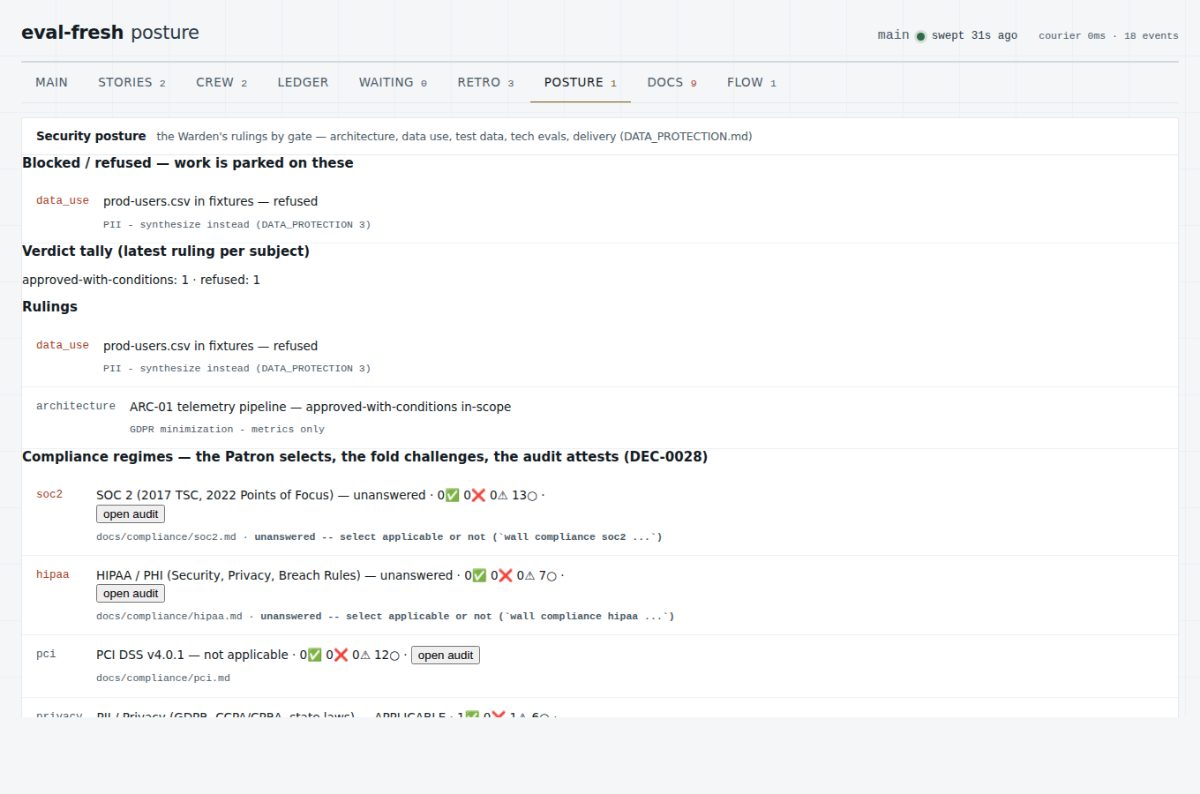Click the "hipaa" regime label

[x=53, y=575]
